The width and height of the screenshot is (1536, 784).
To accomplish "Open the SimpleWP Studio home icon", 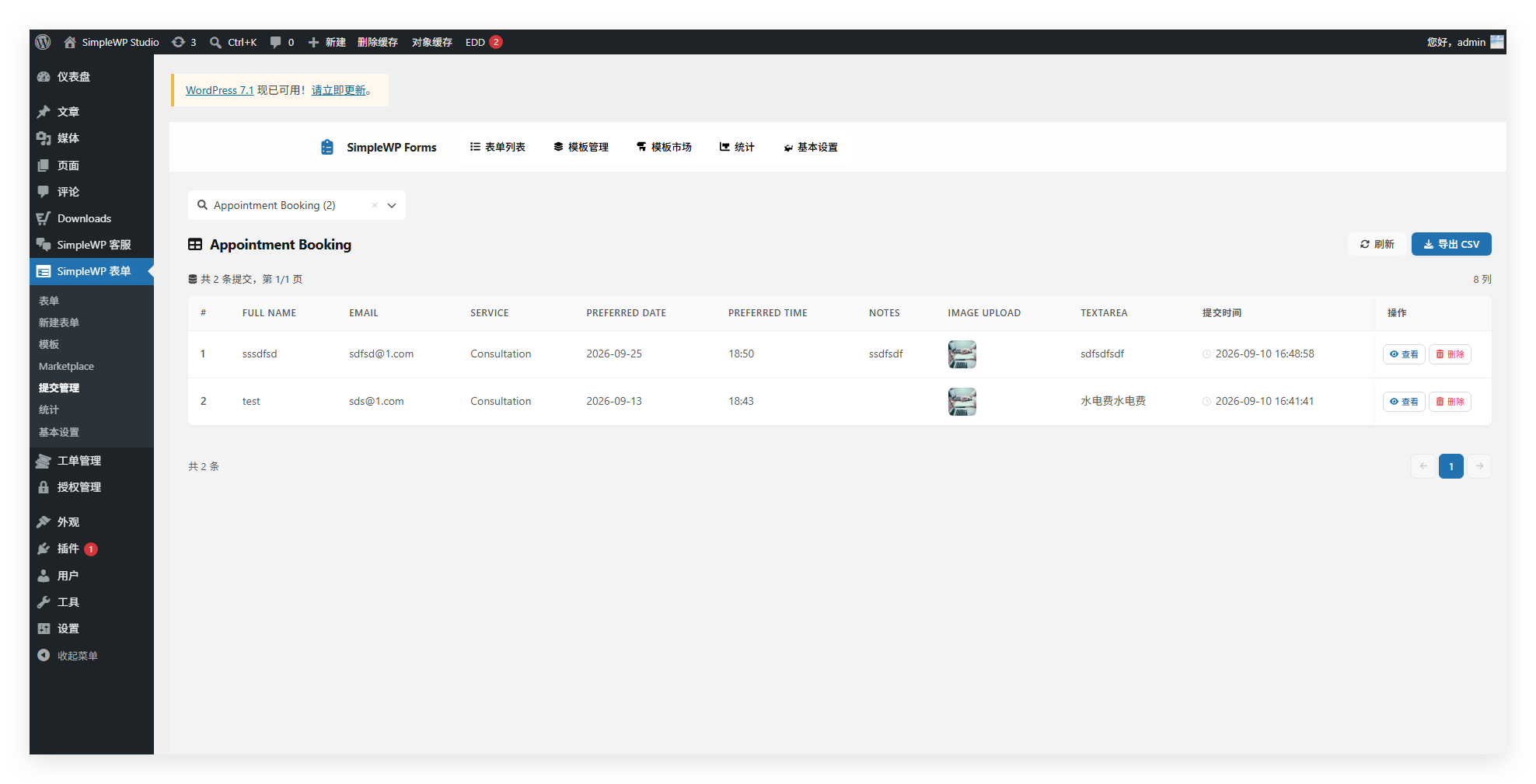I will pos(70,42).
